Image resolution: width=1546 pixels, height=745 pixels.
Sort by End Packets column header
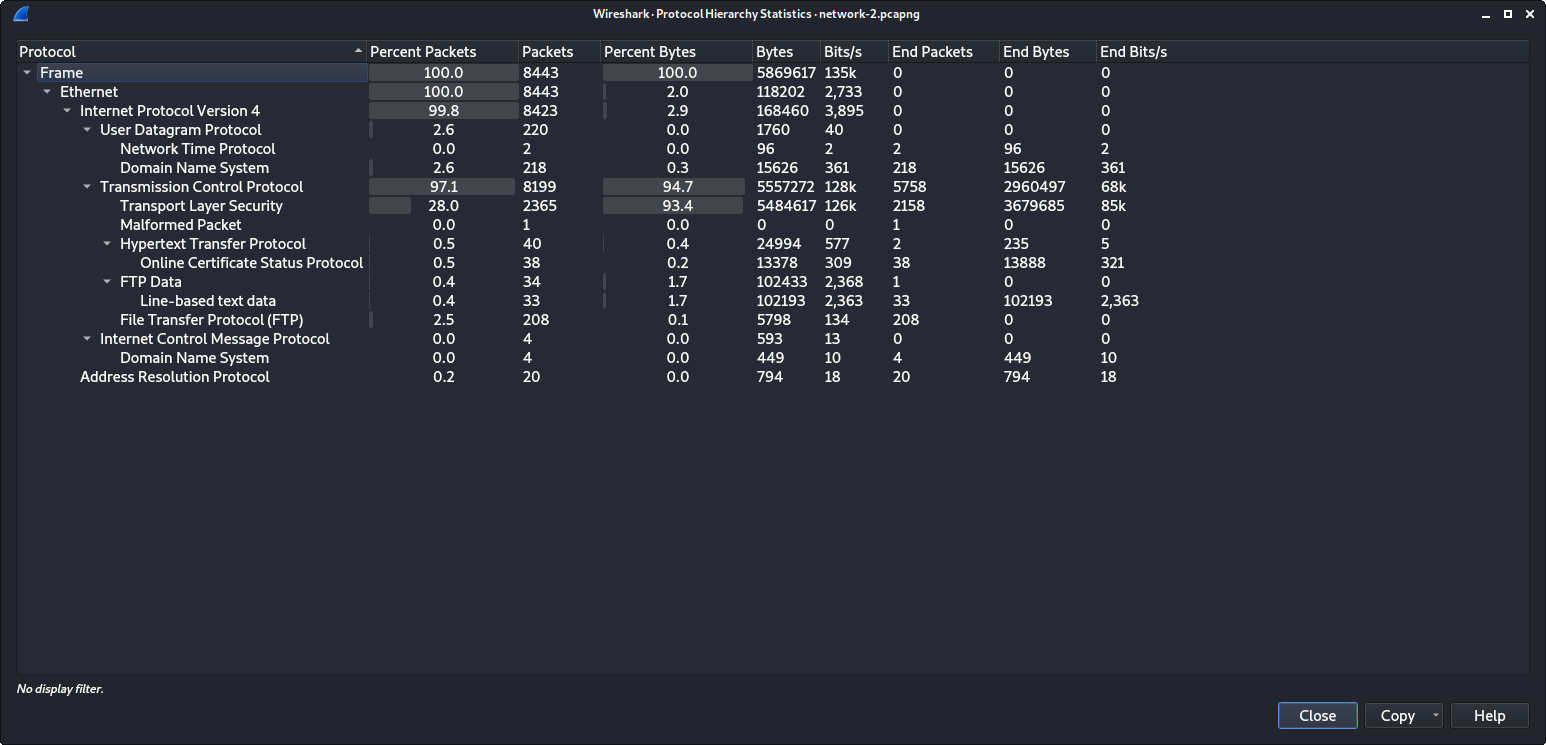945,52
